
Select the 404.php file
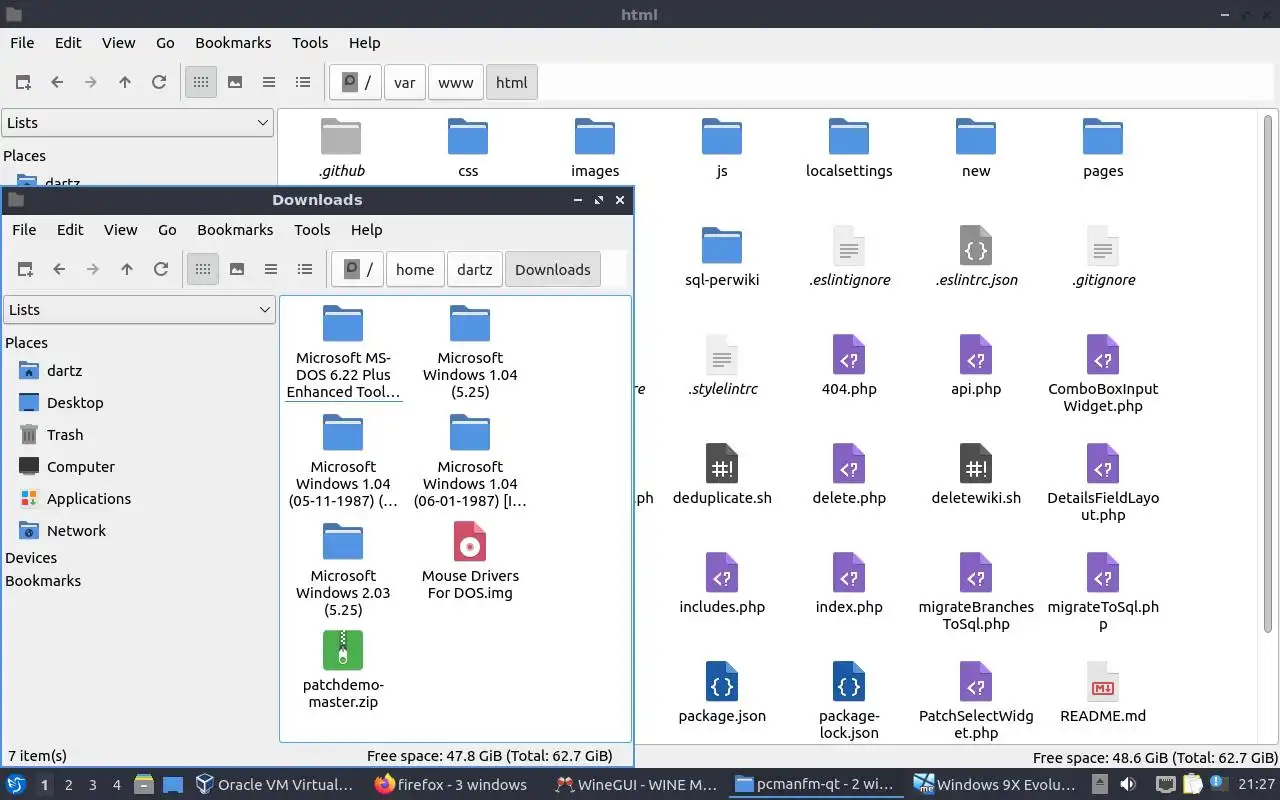click(849, 366)
